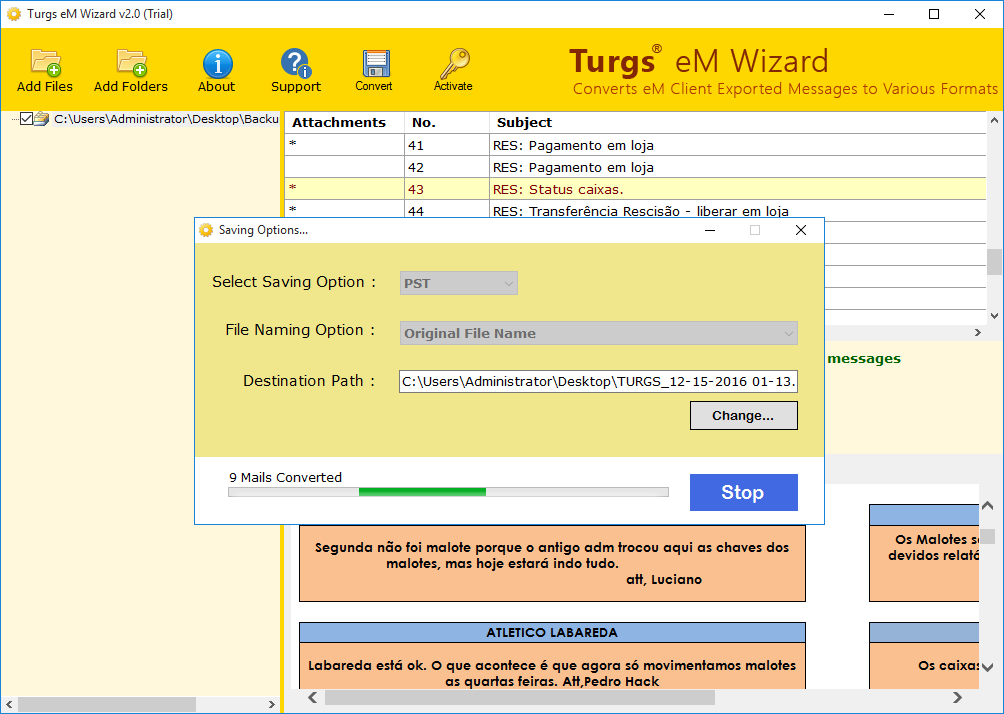Screen dimensions: 1004x714
Task: Click the message list horizontal scroll right arrow
Action: click(978, 332)
